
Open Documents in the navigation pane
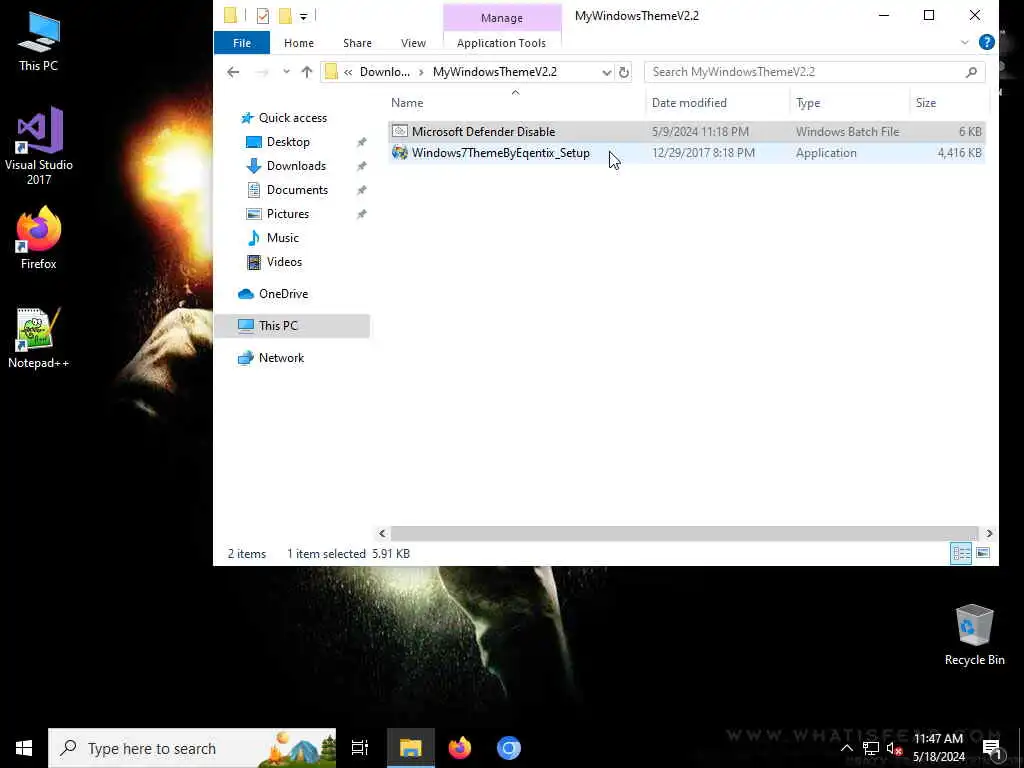point(296,190)
